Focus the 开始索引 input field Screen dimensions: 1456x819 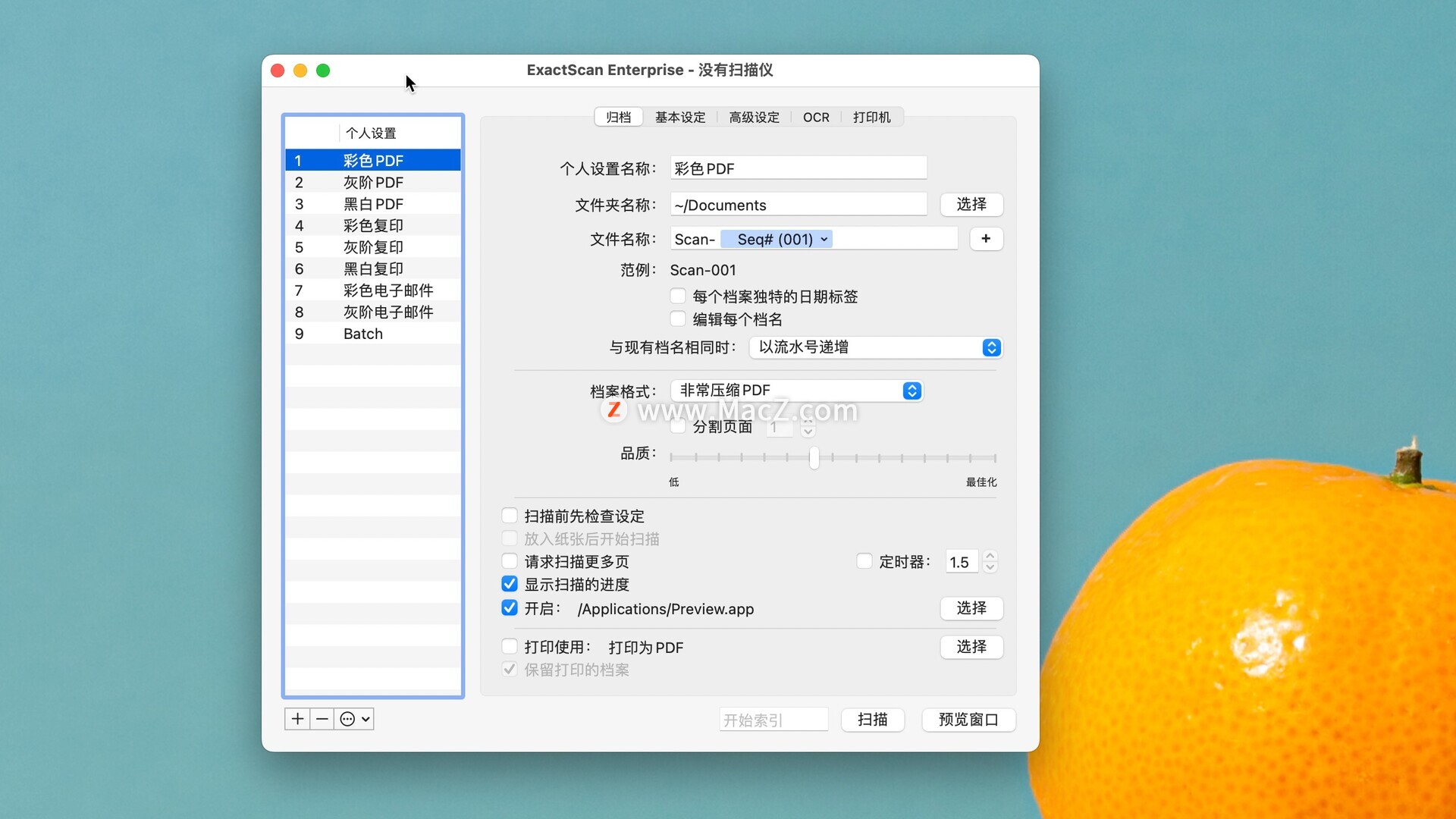(773, 720)
